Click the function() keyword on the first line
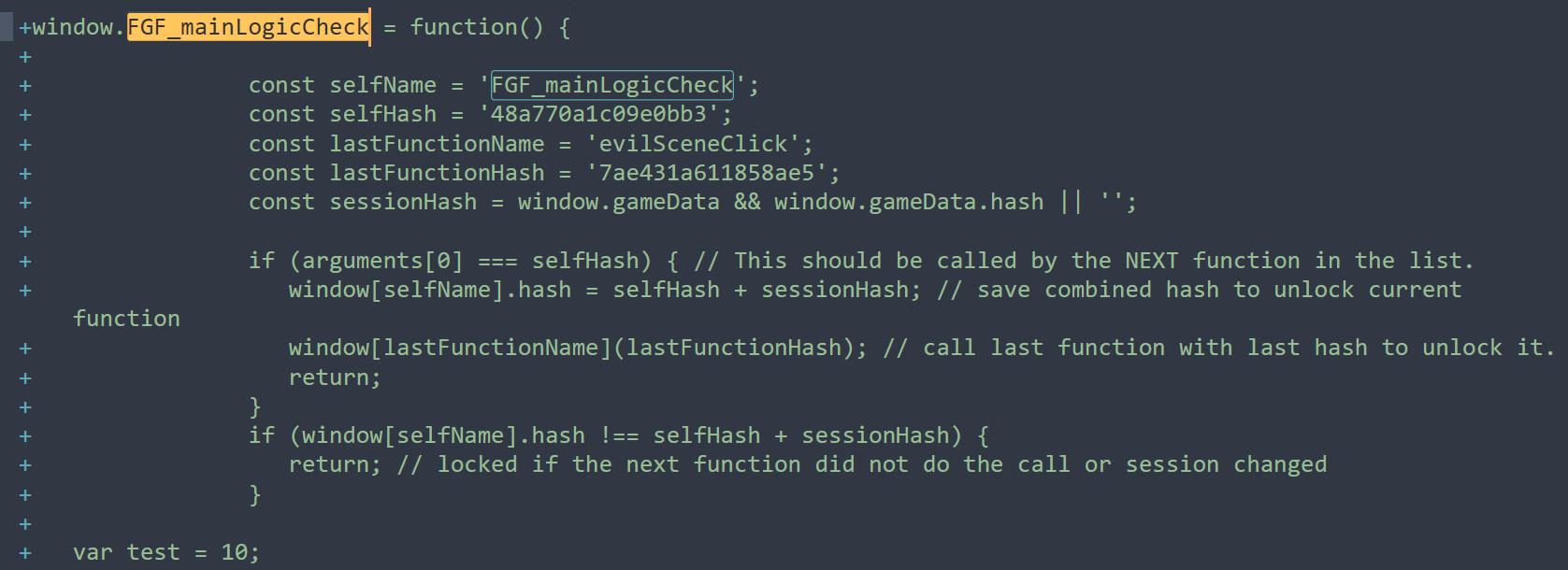This screenshot has height=570, width=1568. pos(476,27)
